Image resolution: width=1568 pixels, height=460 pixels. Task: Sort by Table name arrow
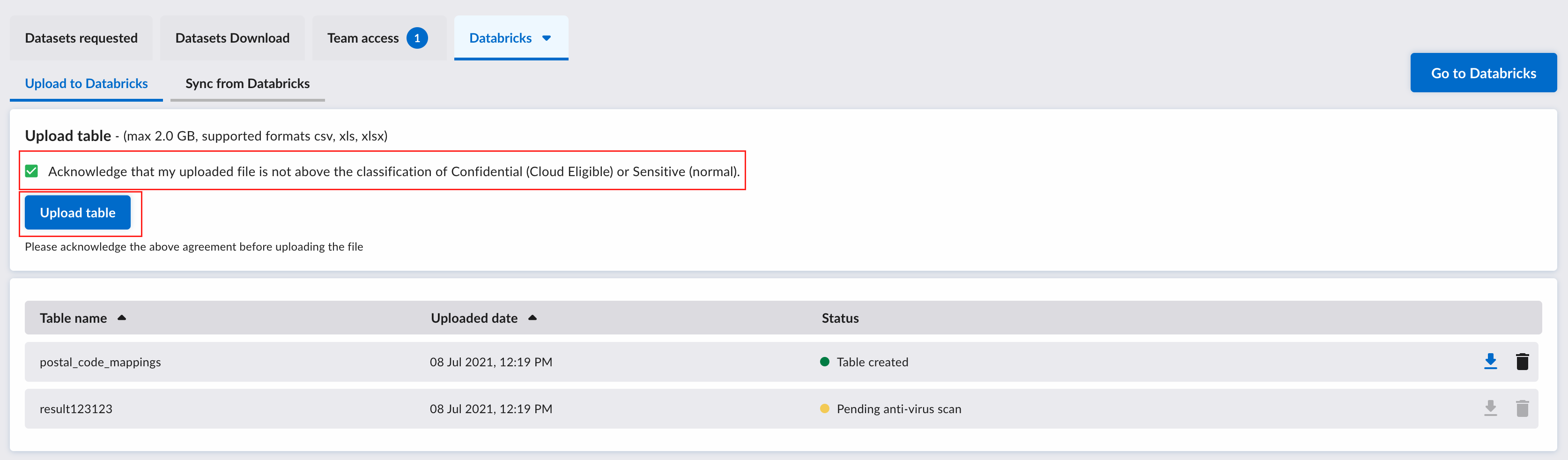[122, 318]
